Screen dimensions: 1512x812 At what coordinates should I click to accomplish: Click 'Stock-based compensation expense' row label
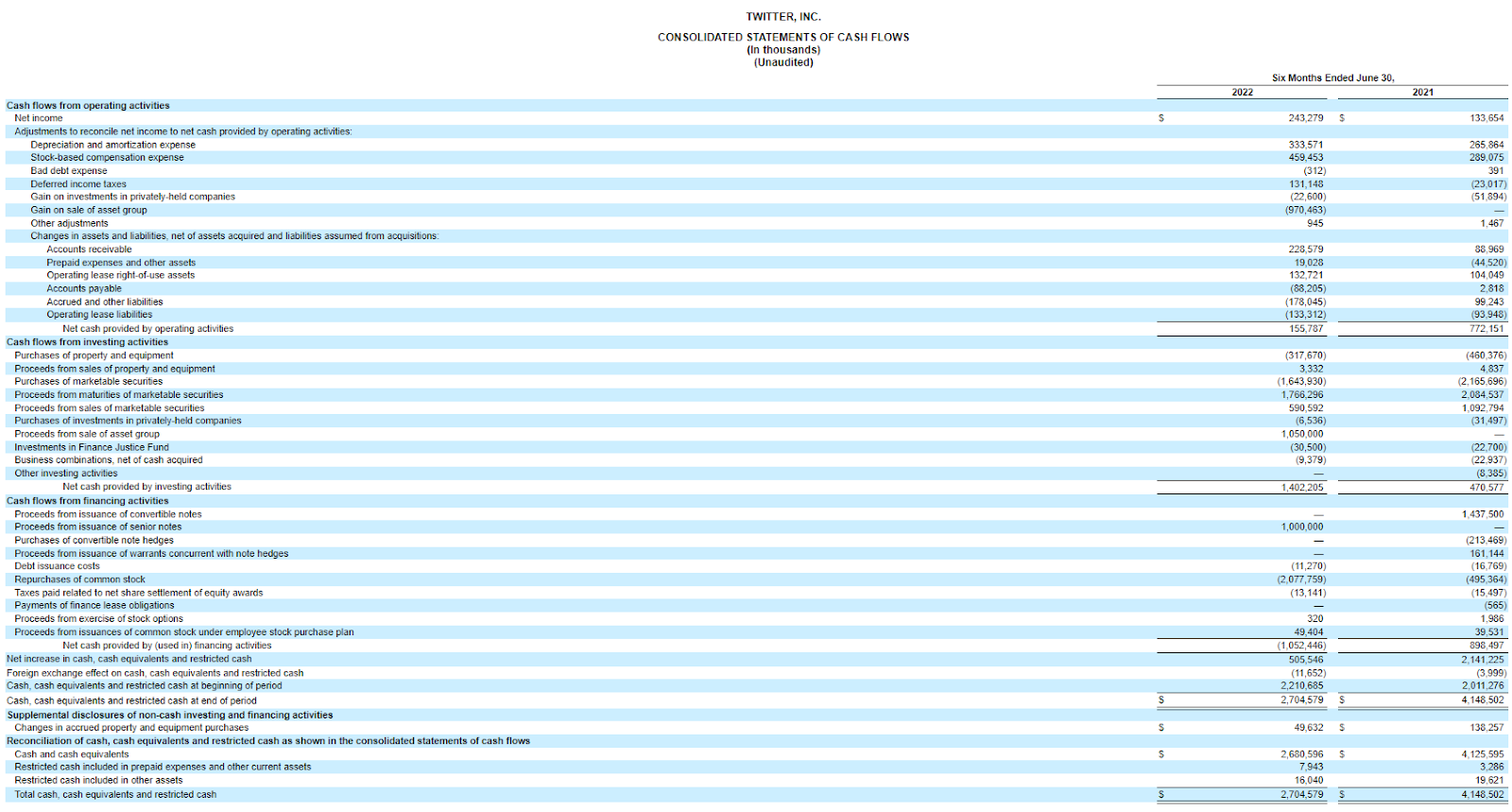[x=107, y=158]
